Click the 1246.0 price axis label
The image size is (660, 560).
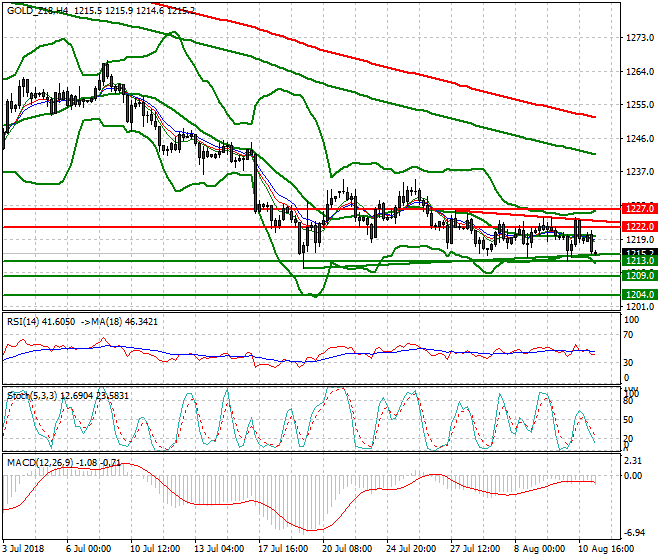click(640, 139)
